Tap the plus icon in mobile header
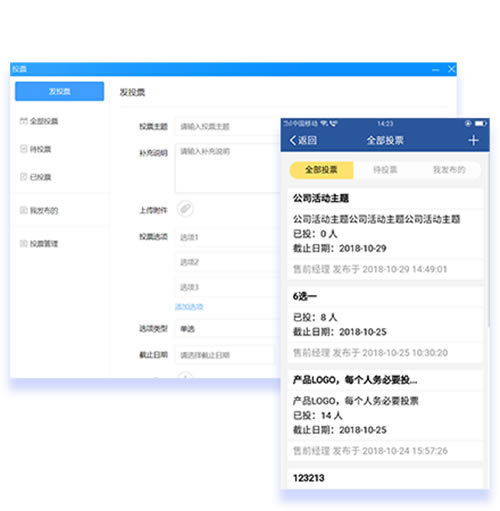Viewport: 500px width, 511px height. (x=473, y=140)
